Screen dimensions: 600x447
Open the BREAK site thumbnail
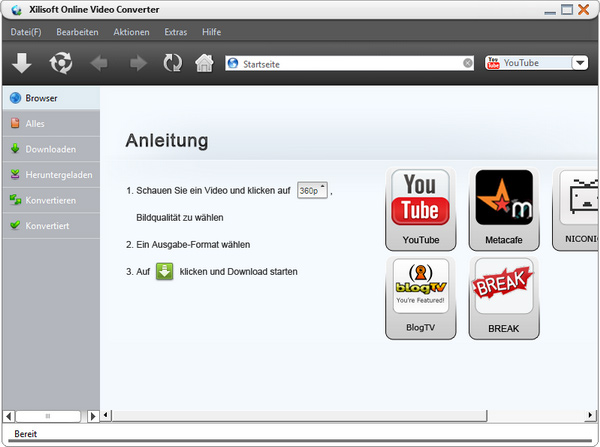pyautogui.click(x=504, y=297)
